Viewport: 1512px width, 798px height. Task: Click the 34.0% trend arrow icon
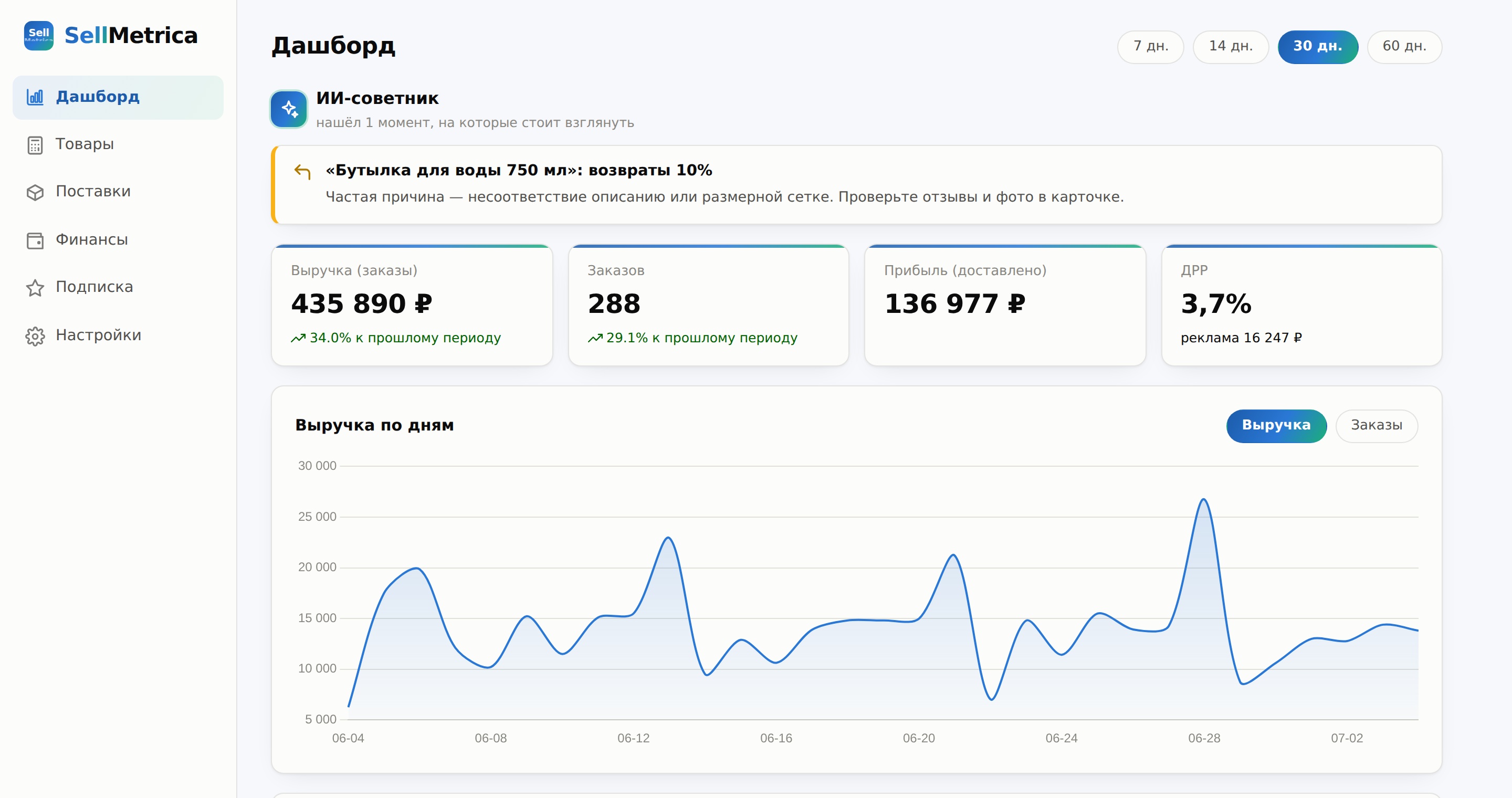(x=298, y=338)
